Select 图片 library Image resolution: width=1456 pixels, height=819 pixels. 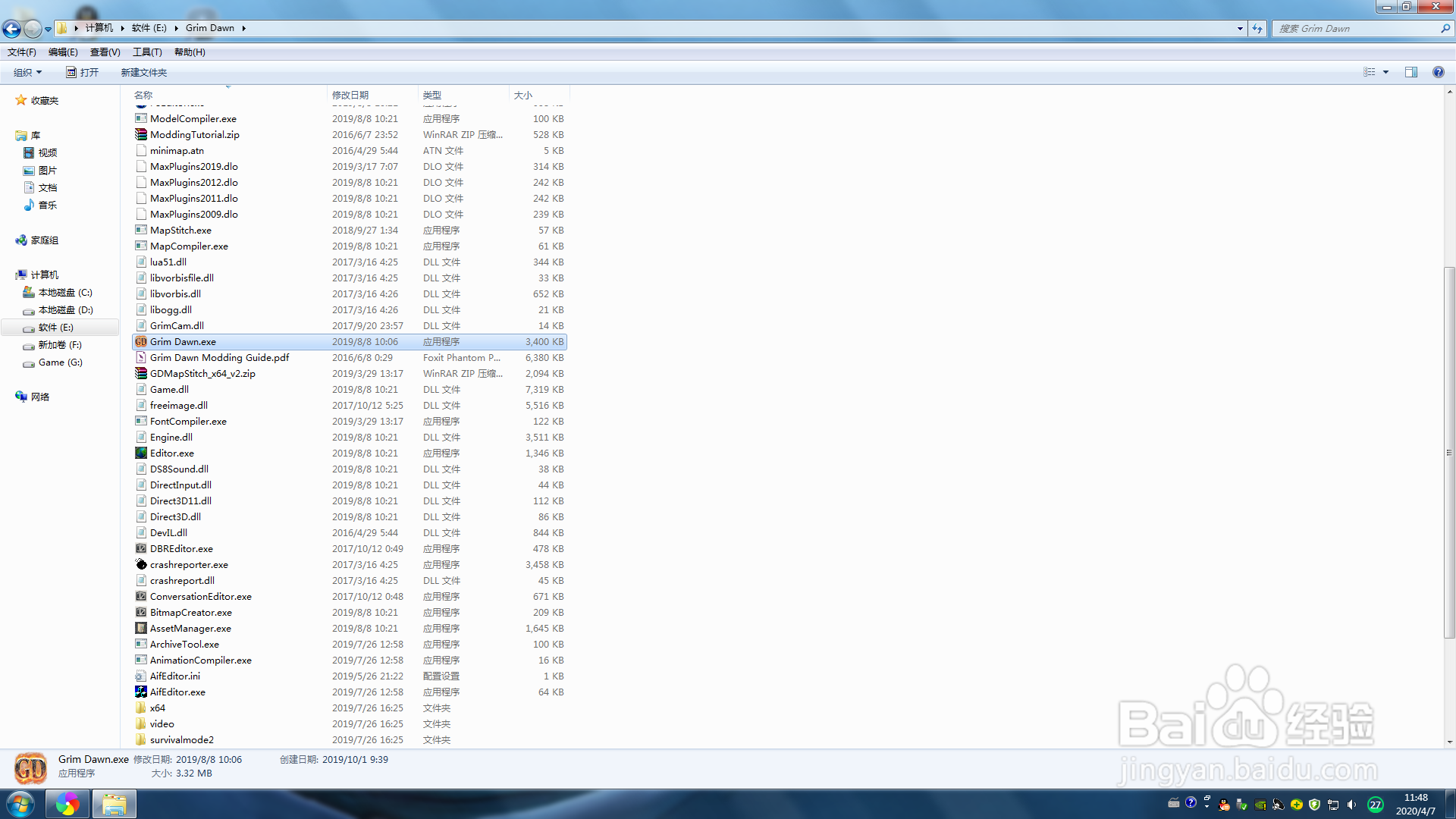click(x=47, y=171)
